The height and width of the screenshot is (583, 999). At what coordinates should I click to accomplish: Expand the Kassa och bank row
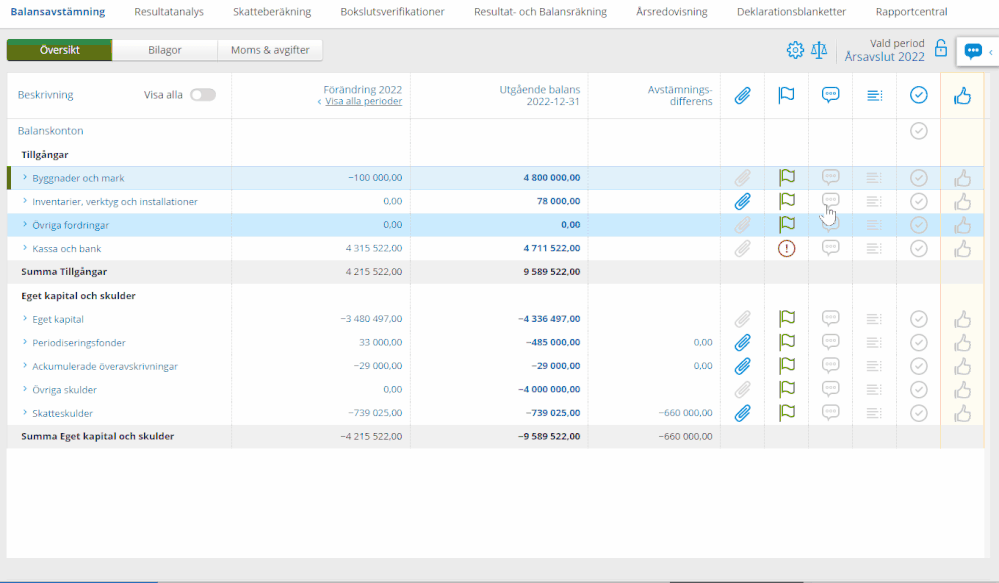pos(25,248)
